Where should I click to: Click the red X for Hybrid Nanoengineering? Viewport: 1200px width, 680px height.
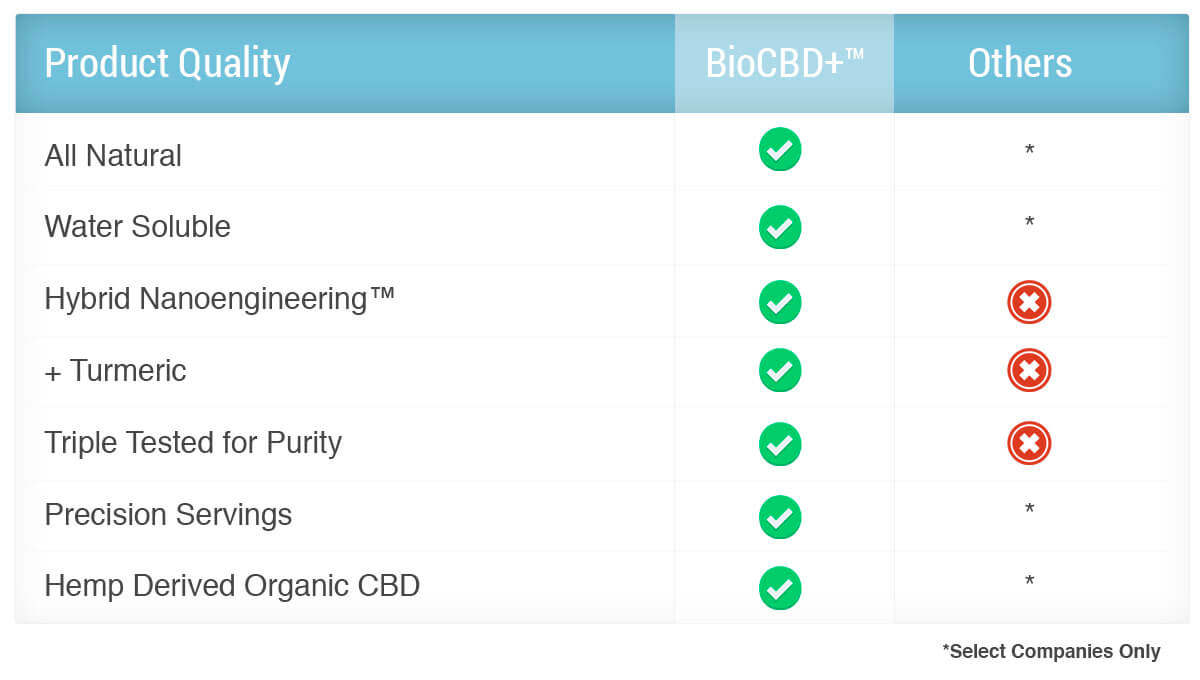[1029, 302]
